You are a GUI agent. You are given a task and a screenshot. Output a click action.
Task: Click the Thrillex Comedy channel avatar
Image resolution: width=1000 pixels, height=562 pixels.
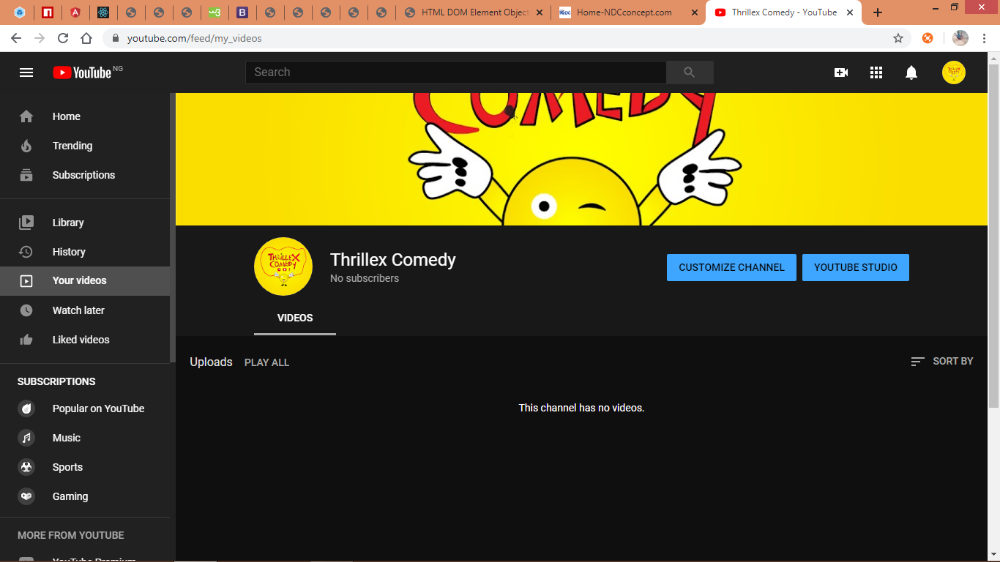click(x=283, y=267)
